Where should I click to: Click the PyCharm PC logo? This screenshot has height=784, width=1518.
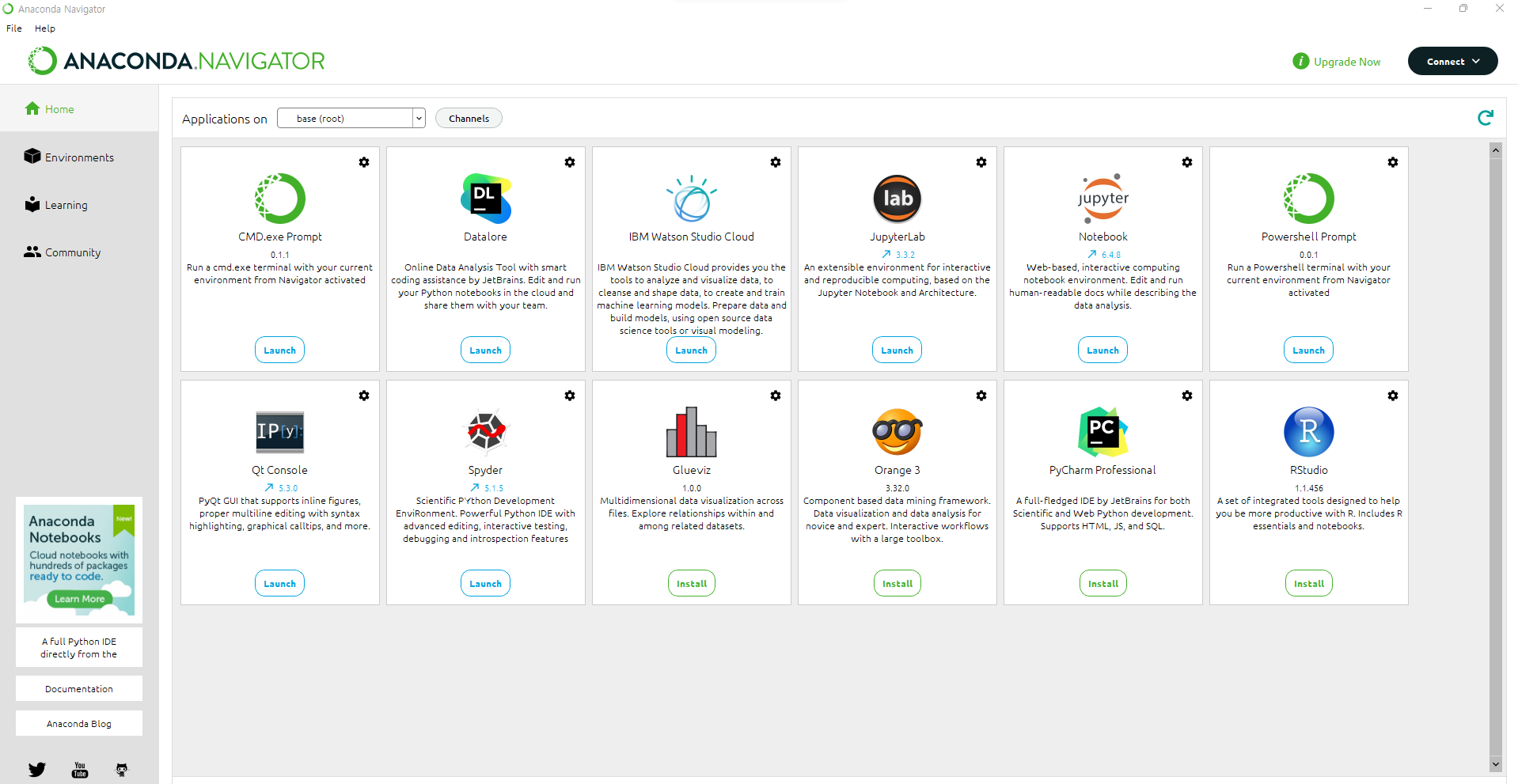click(1103, 432)
